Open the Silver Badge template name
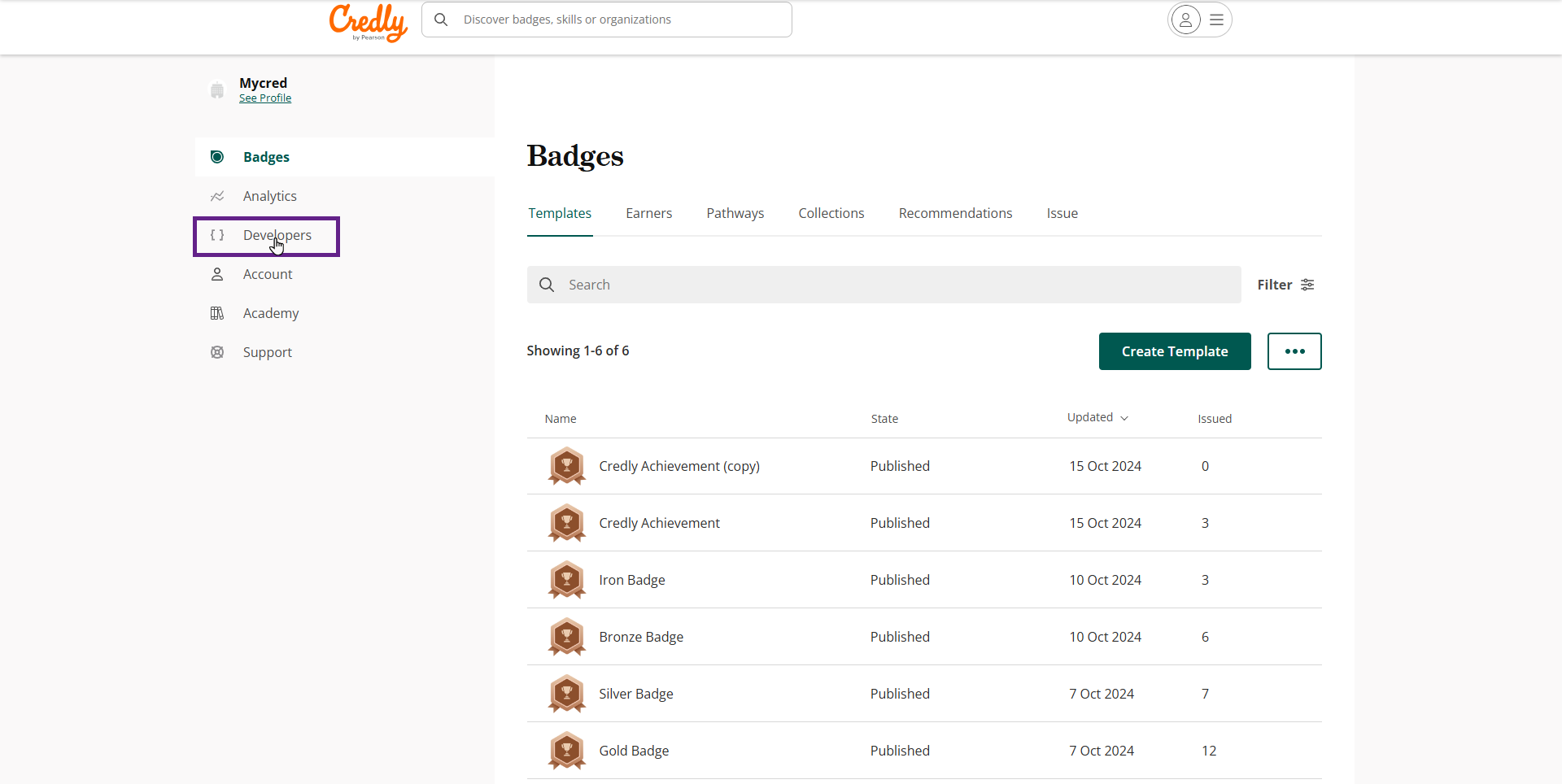The width and height of the screenshot is (1562, 784). [636, 694]
